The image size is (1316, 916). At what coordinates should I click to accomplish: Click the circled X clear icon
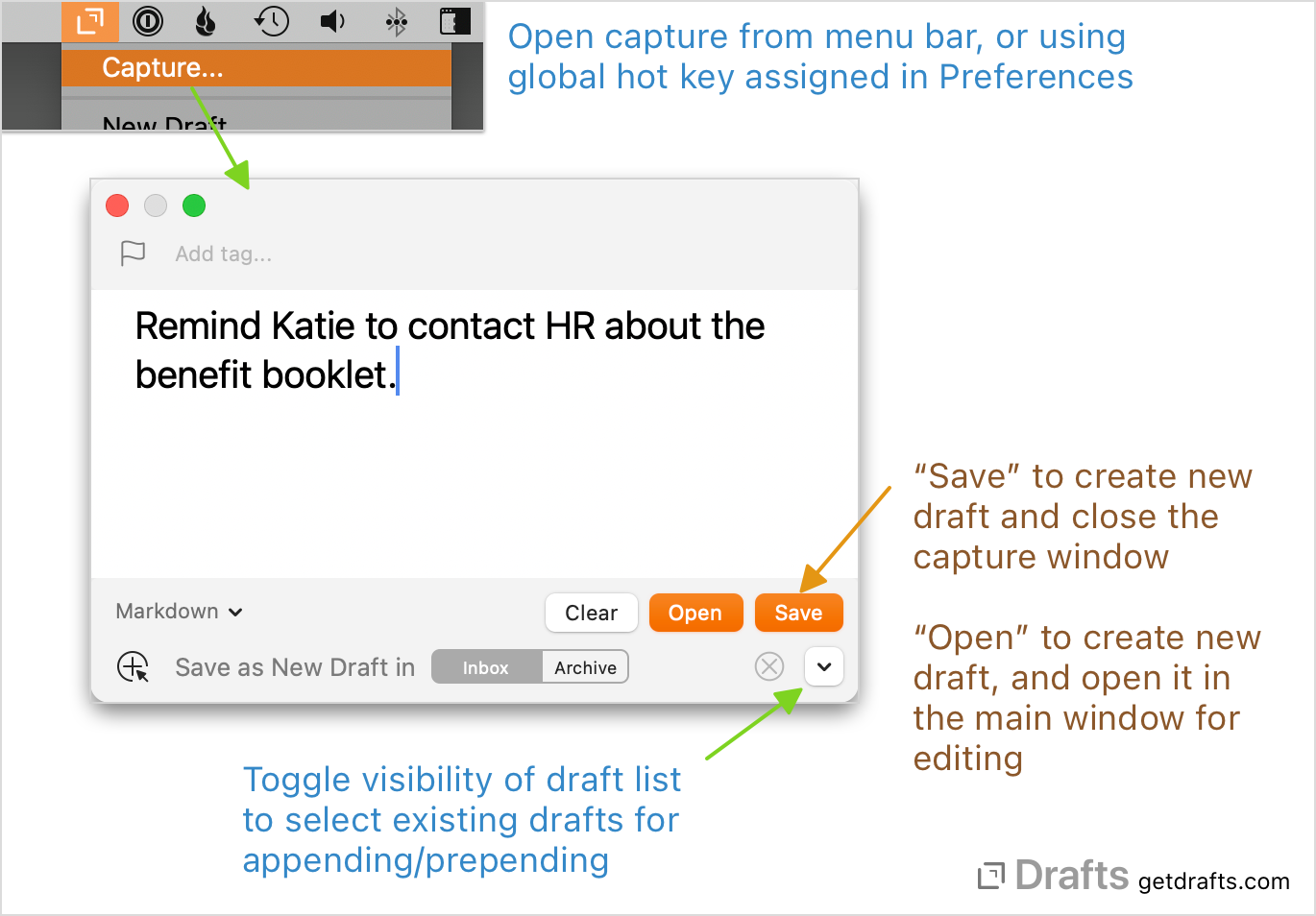click(769, 666)
